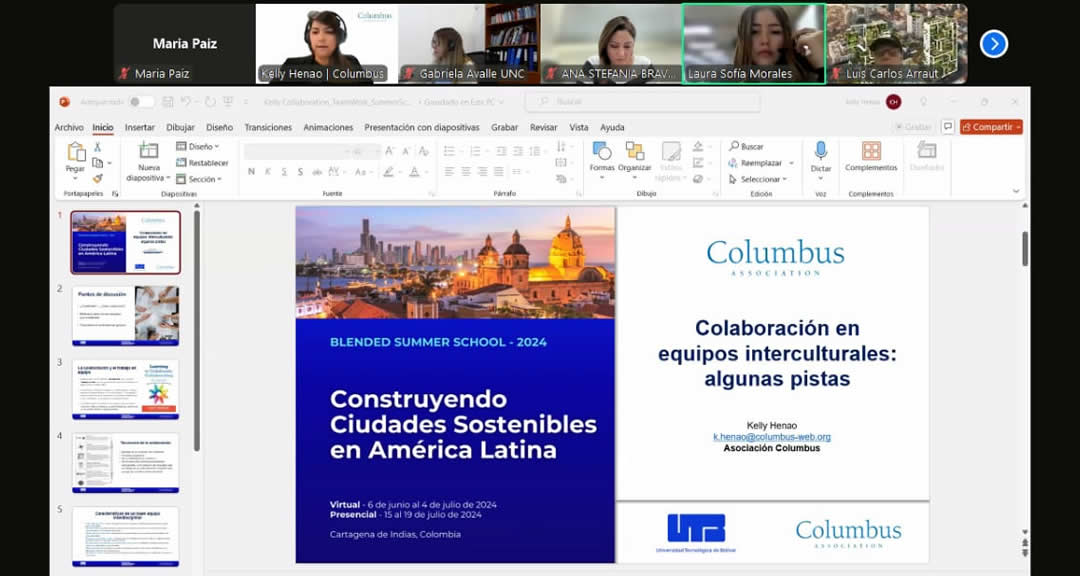Viewport: 1080px width, 576px height.
Task: Collapse the ribbon with chevron
Action: (x=1016, y=192)
